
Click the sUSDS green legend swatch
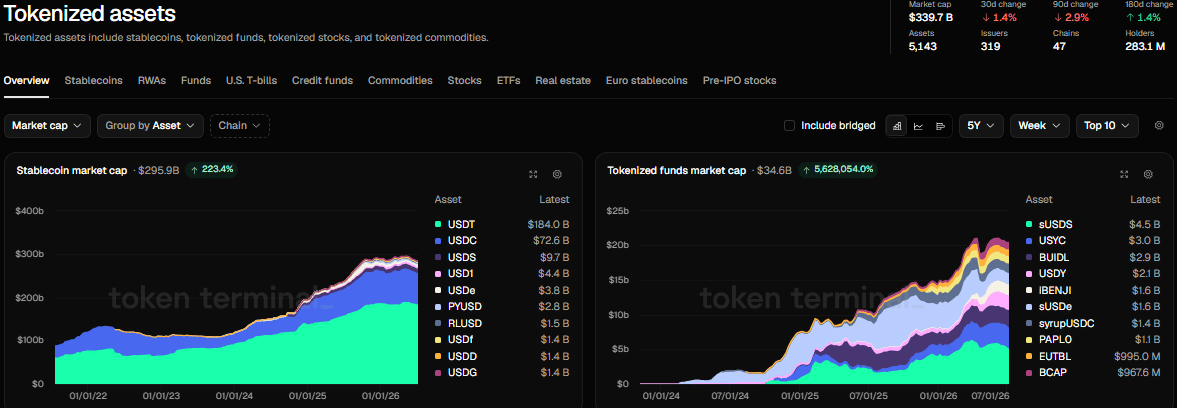coord(1028,224)
